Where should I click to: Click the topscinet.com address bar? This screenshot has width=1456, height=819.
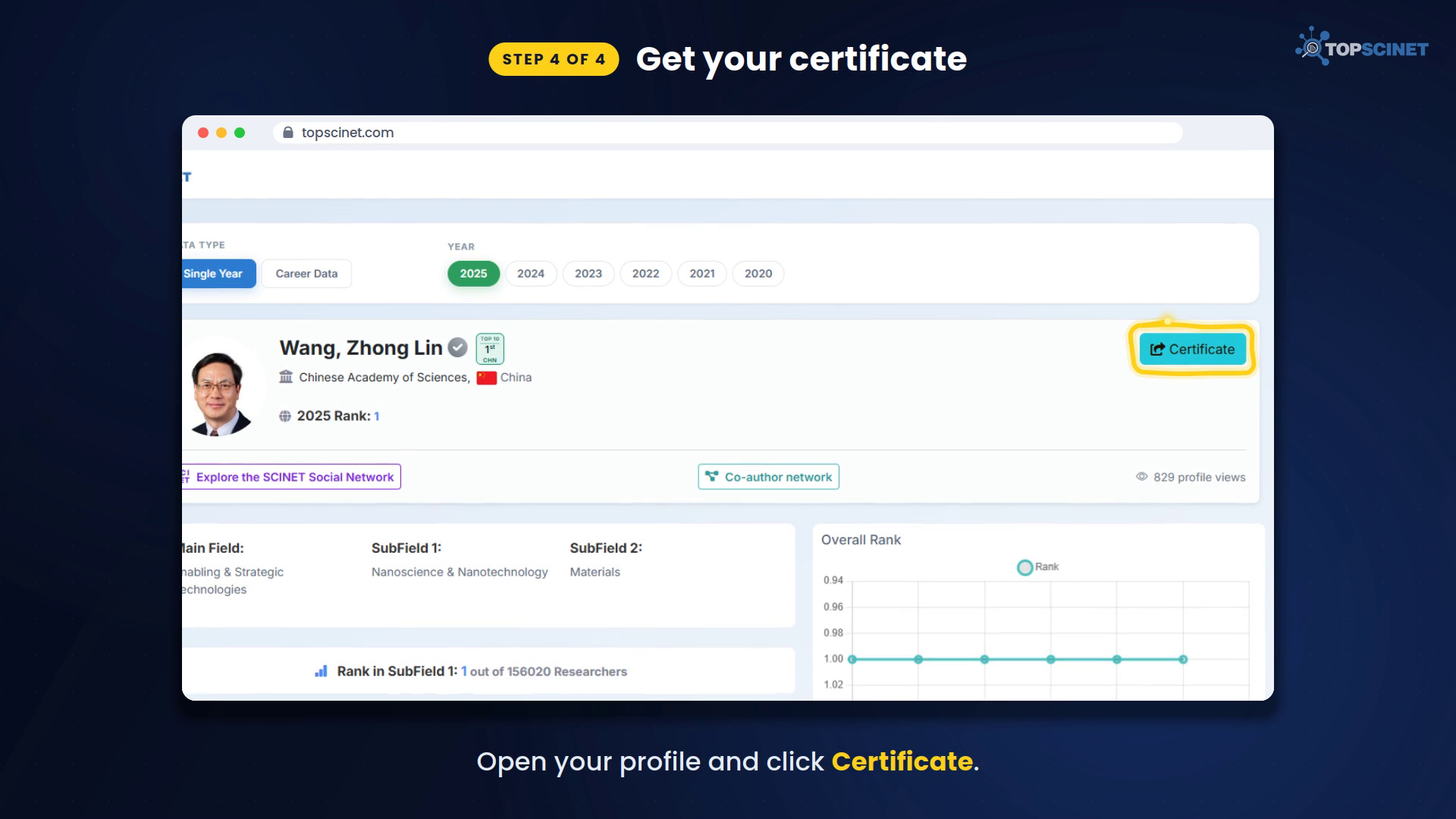click(727, 133)
